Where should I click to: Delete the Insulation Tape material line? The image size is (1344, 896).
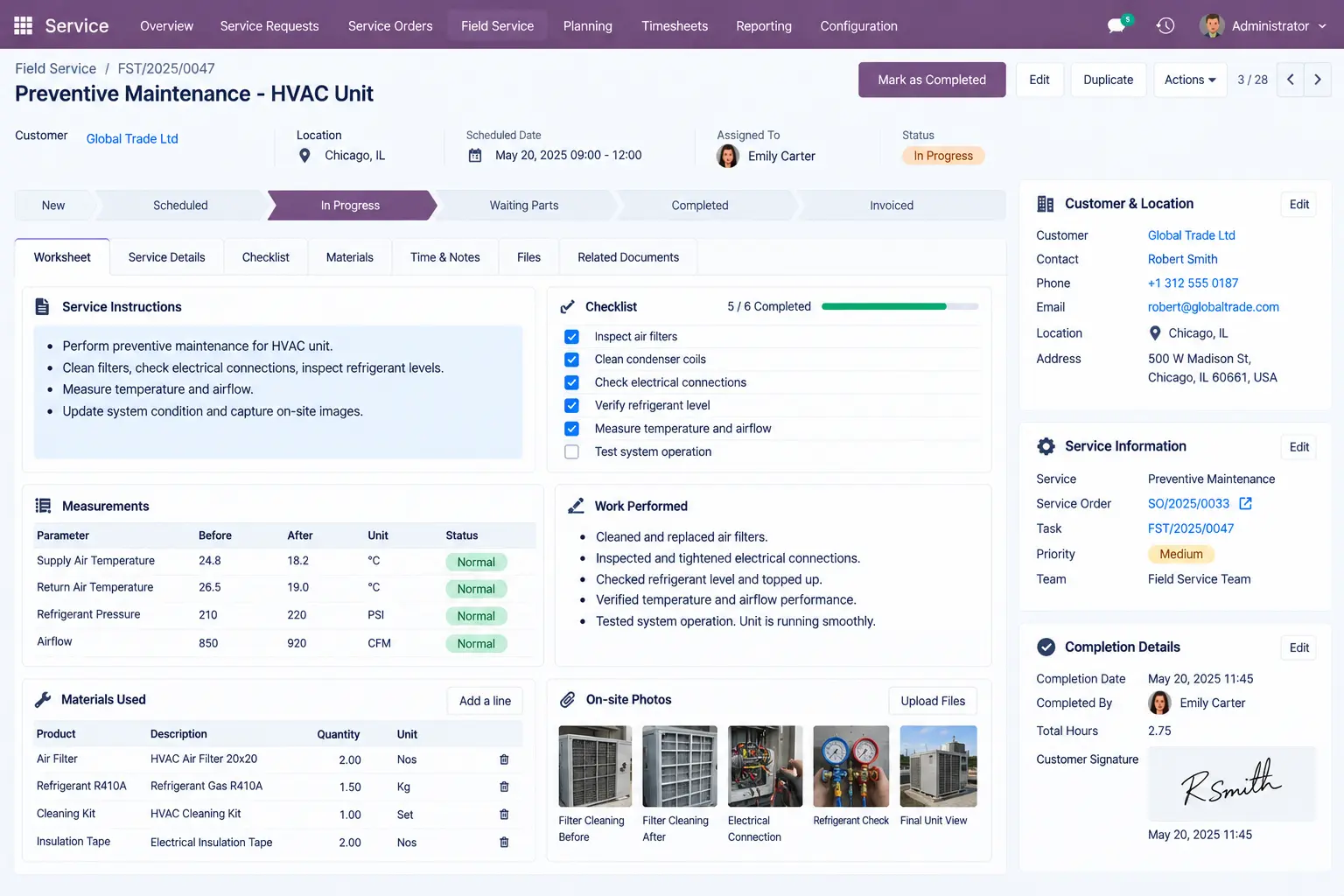point(504,843)
